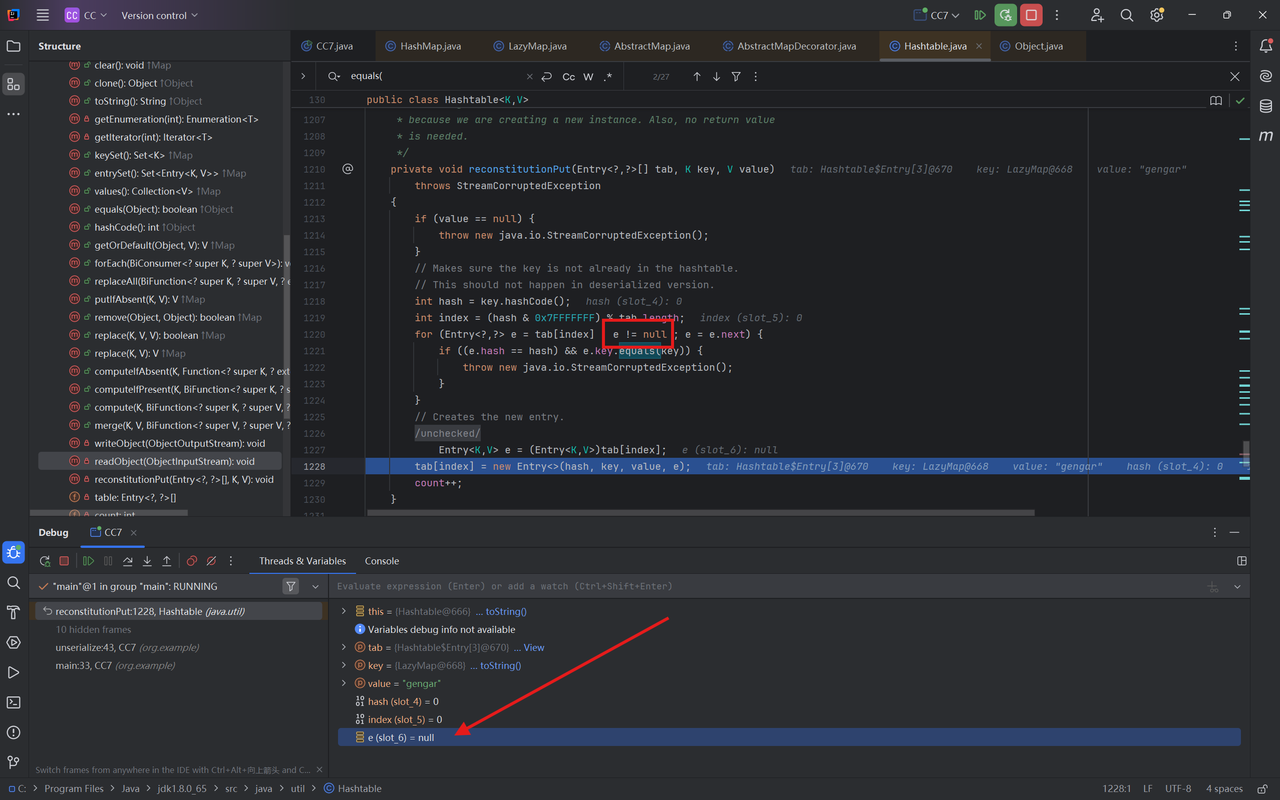
Task: Click the Step Over debug icon
Action: tap(127, 561)
